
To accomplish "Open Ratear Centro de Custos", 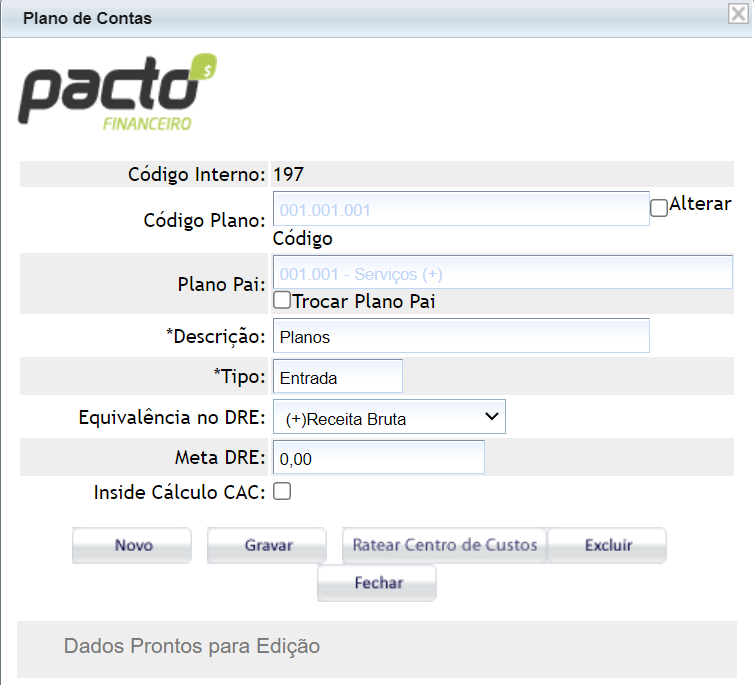I will (x=444, y=545).
